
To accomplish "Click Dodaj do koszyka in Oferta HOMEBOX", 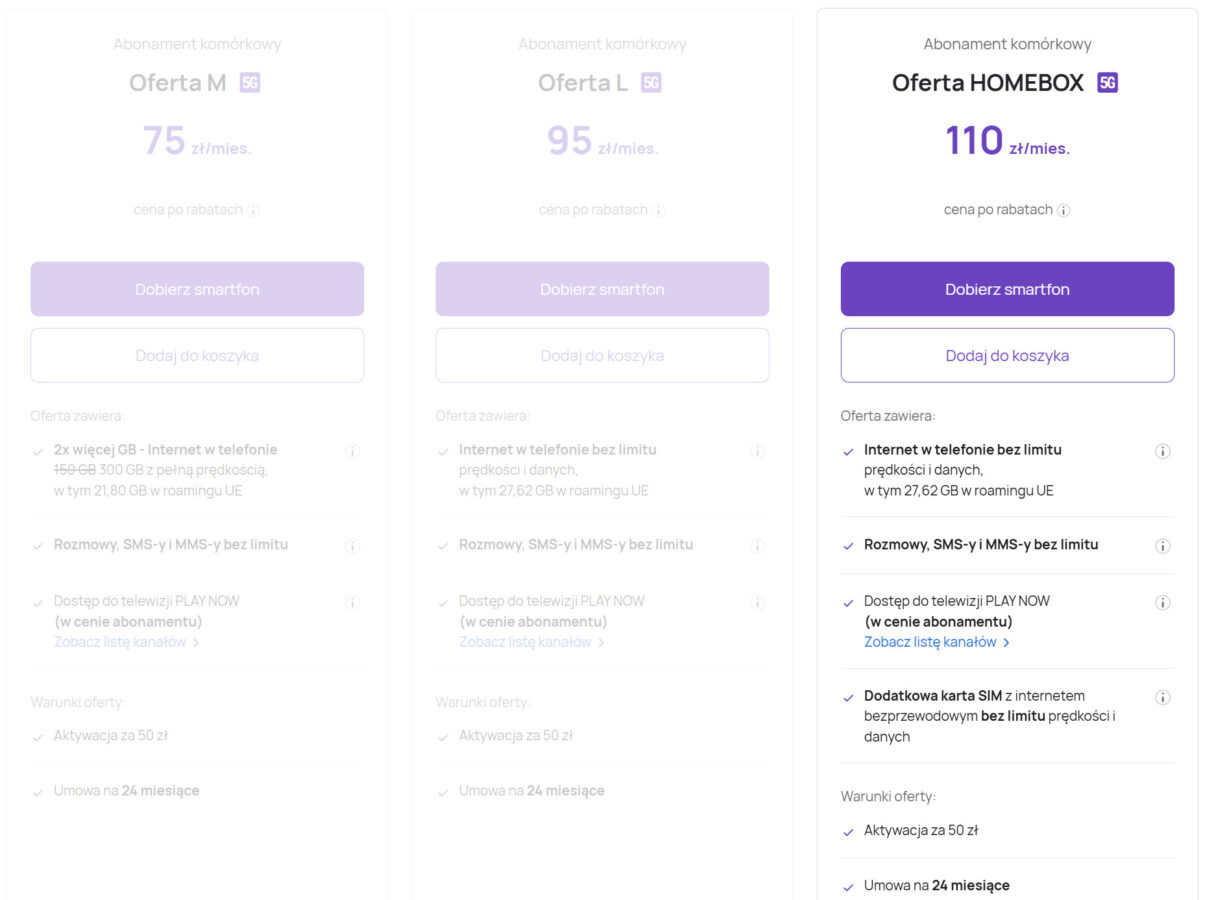I will (1007, 355).
